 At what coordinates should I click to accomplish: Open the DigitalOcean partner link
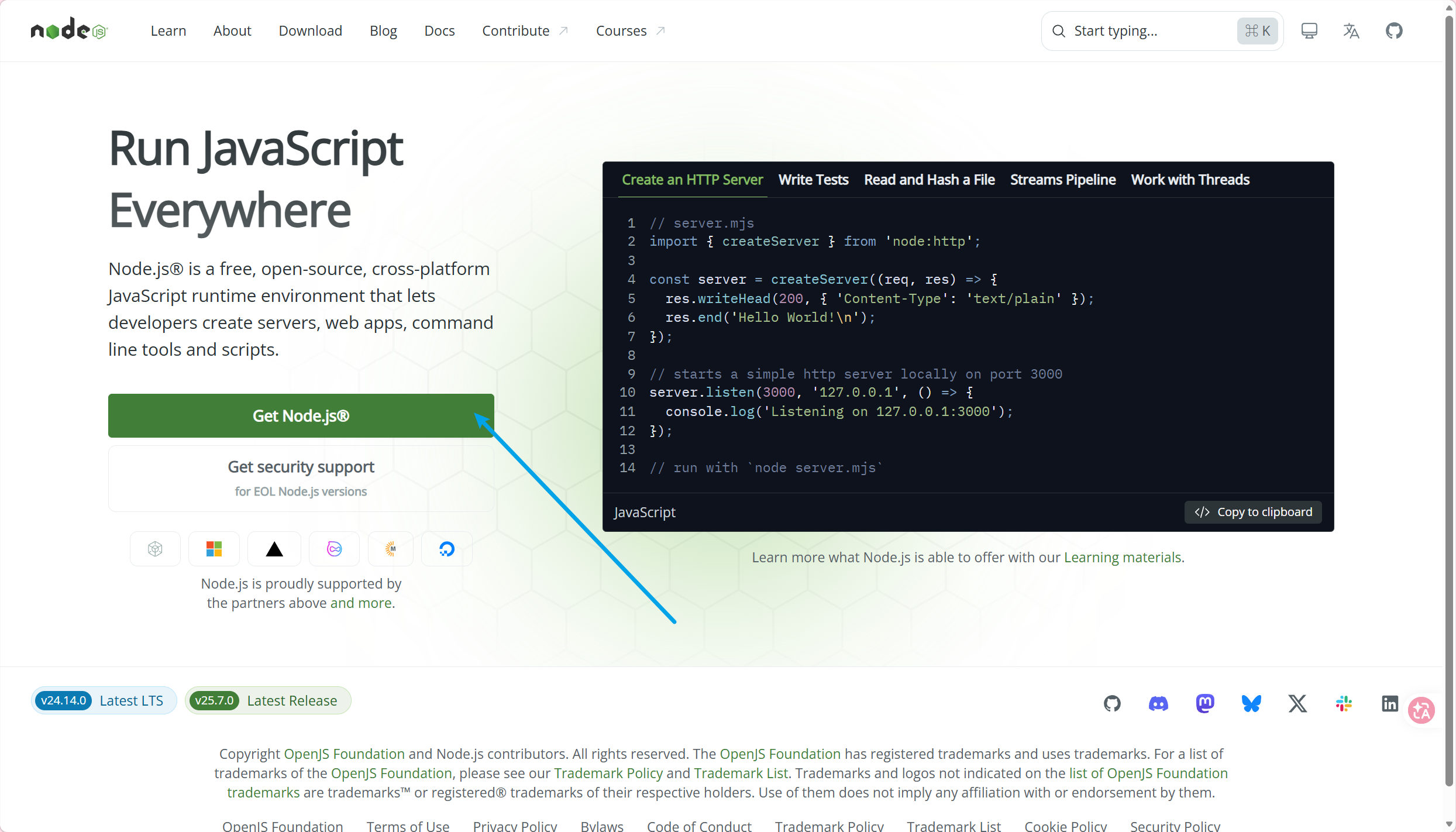446,548
